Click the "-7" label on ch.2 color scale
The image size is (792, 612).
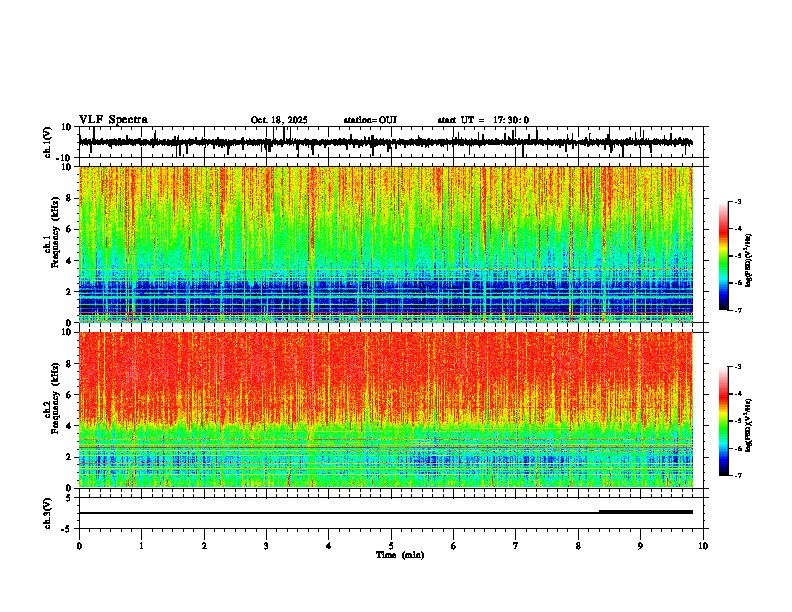(738, 475)
